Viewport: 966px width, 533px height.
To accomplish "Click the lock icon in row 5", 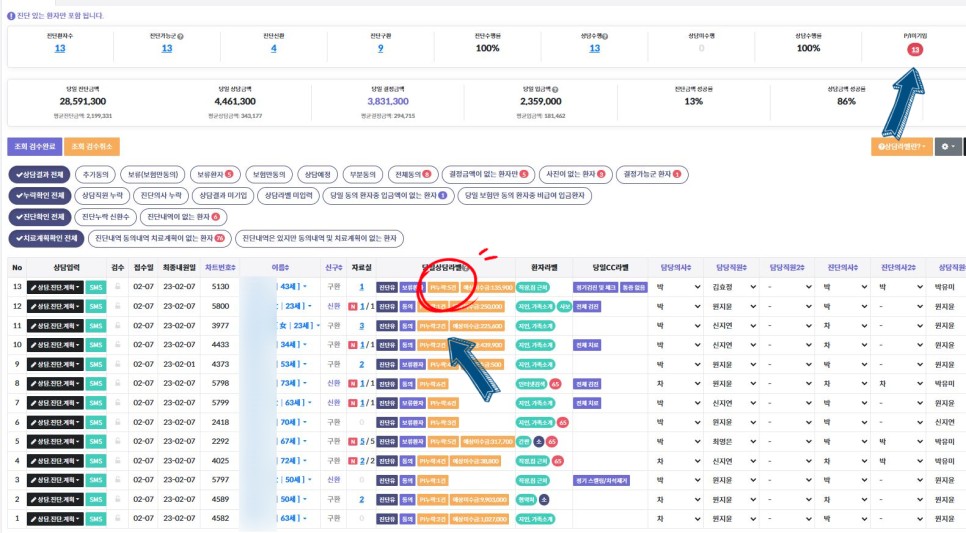I will coord(117,441).
